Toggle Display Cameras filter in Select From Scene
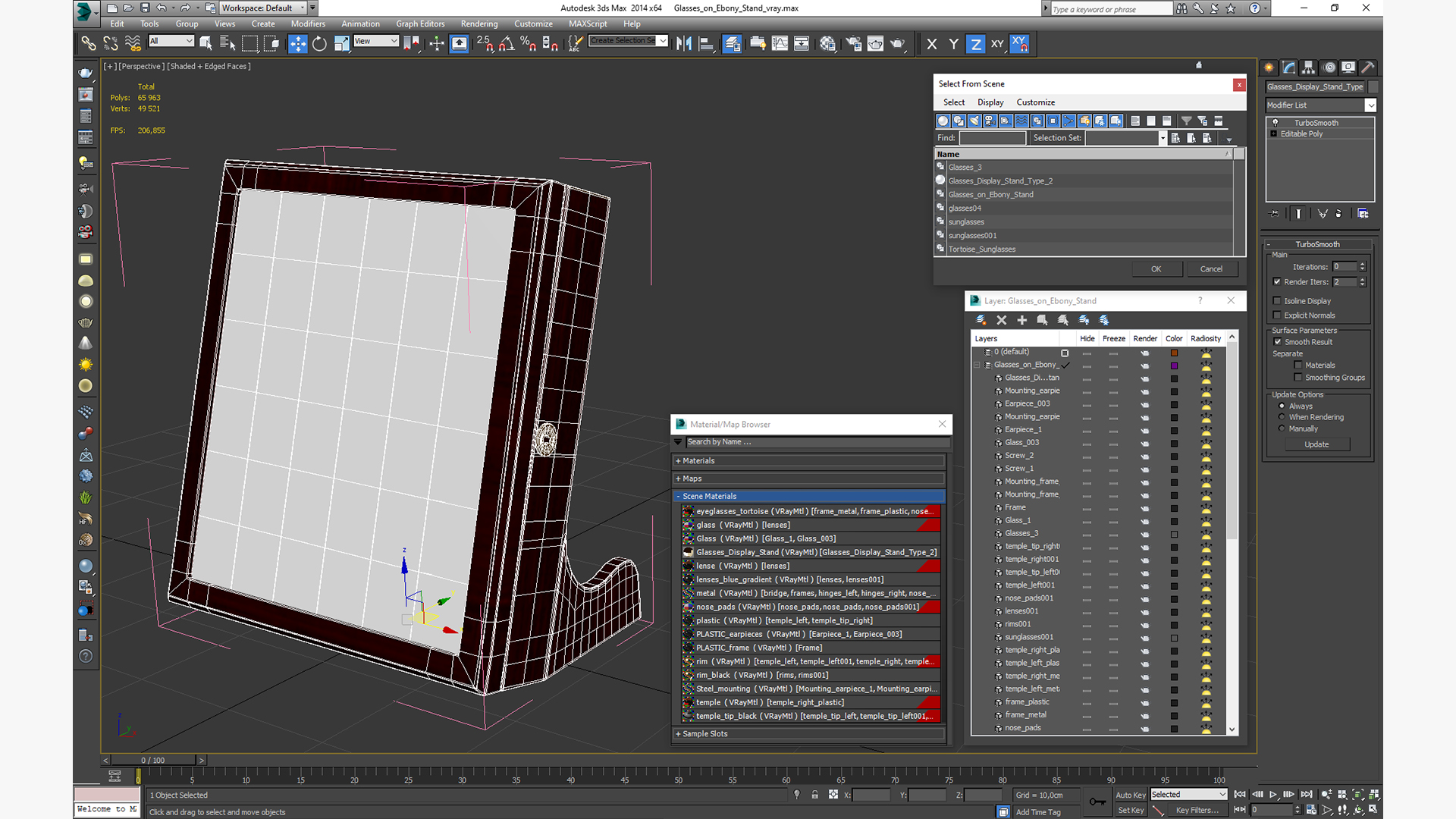The width and height of the screenshot is (1456, 819). [x=990, y=121]
